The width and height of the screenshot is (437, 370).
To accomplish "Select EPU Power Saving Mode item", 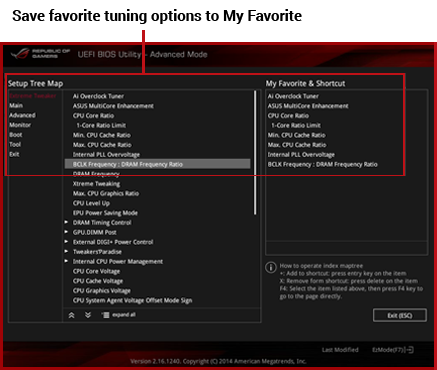I will click(x=105, y=213).
